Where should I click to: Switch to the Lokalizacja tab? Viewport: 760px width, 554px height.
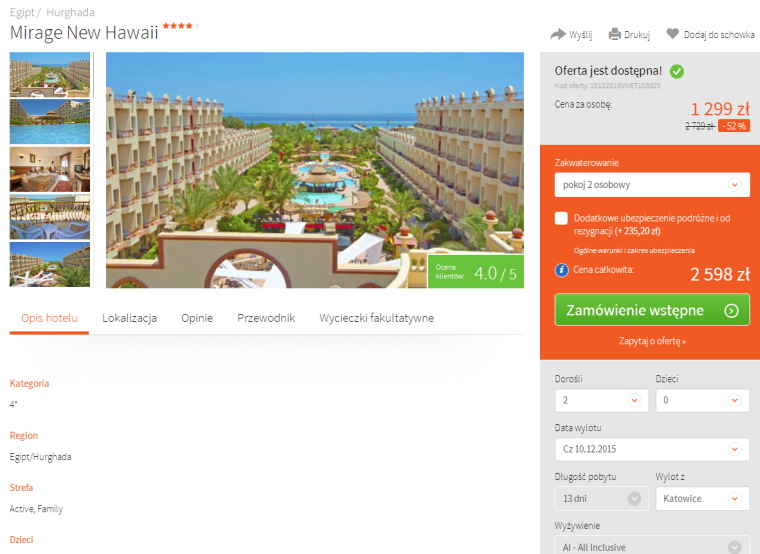coord(129,318)
